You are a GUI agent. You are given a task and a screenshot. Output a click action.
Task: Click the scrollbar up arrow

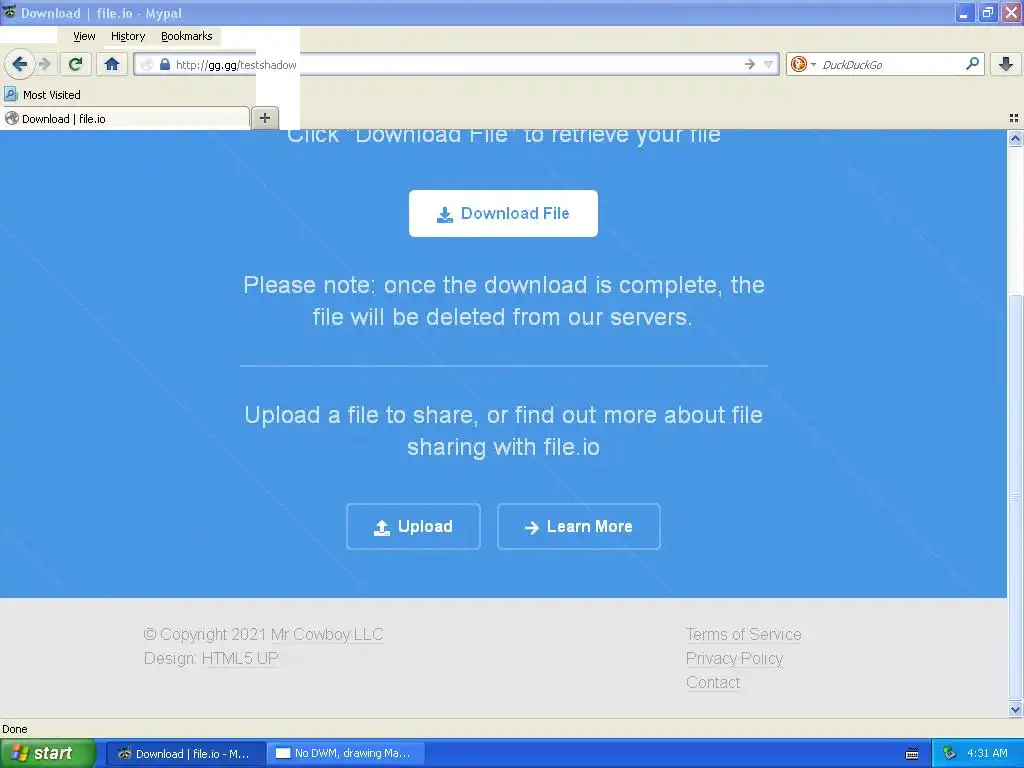point(1015,138)
